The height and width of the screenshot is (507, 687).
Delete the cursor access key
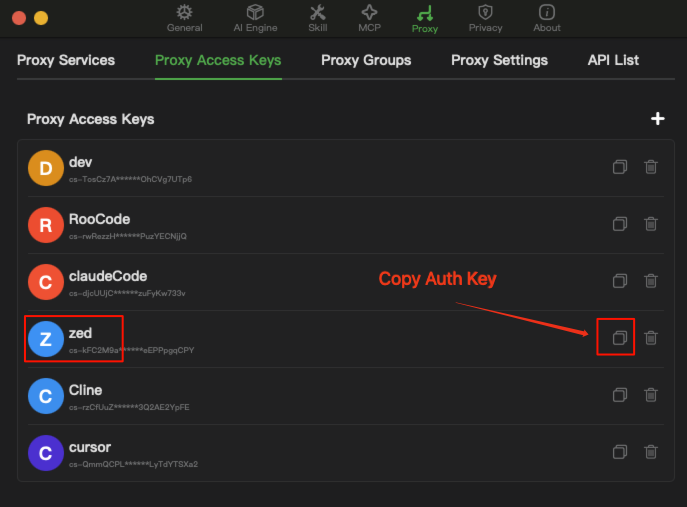tap(651, 452)
